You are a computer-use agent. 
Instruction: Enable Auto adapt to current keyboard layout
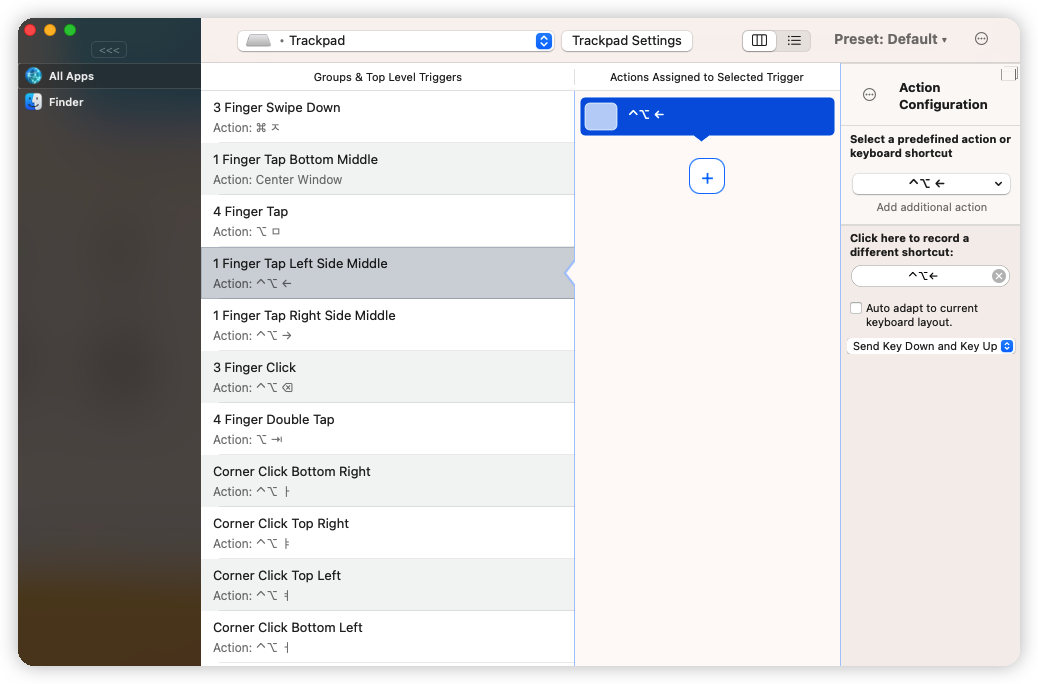856,308
